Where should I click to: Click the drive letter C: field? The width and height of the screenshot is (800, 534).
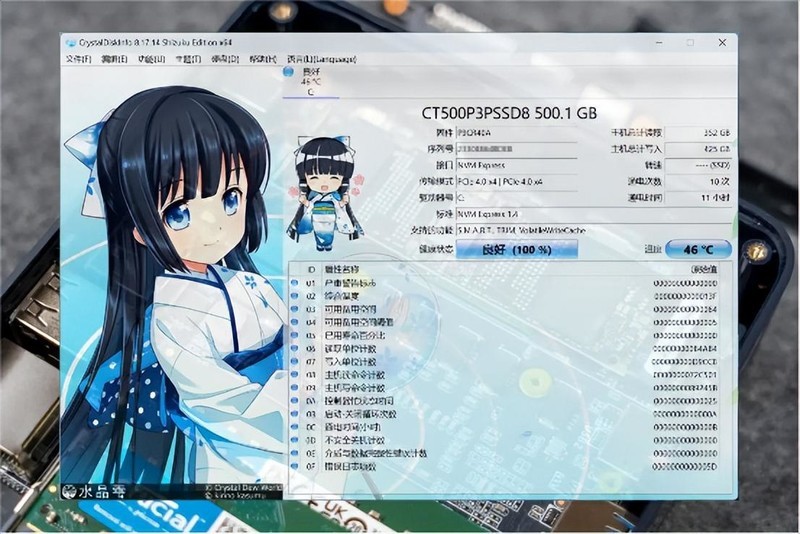pos(516,197)
